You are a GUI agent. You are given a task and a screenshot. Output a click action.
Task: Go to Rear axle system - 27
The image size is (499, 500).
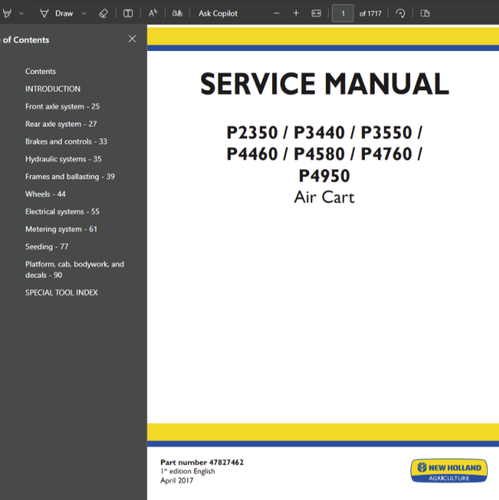coord(61,124)
